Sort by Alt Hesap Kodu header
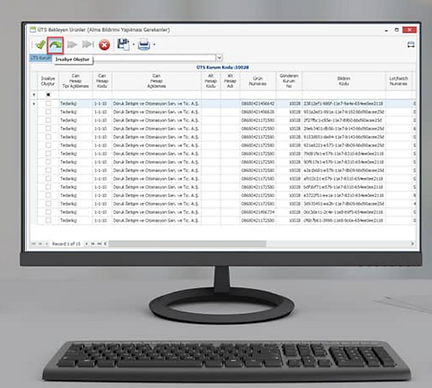 [211, 81]
